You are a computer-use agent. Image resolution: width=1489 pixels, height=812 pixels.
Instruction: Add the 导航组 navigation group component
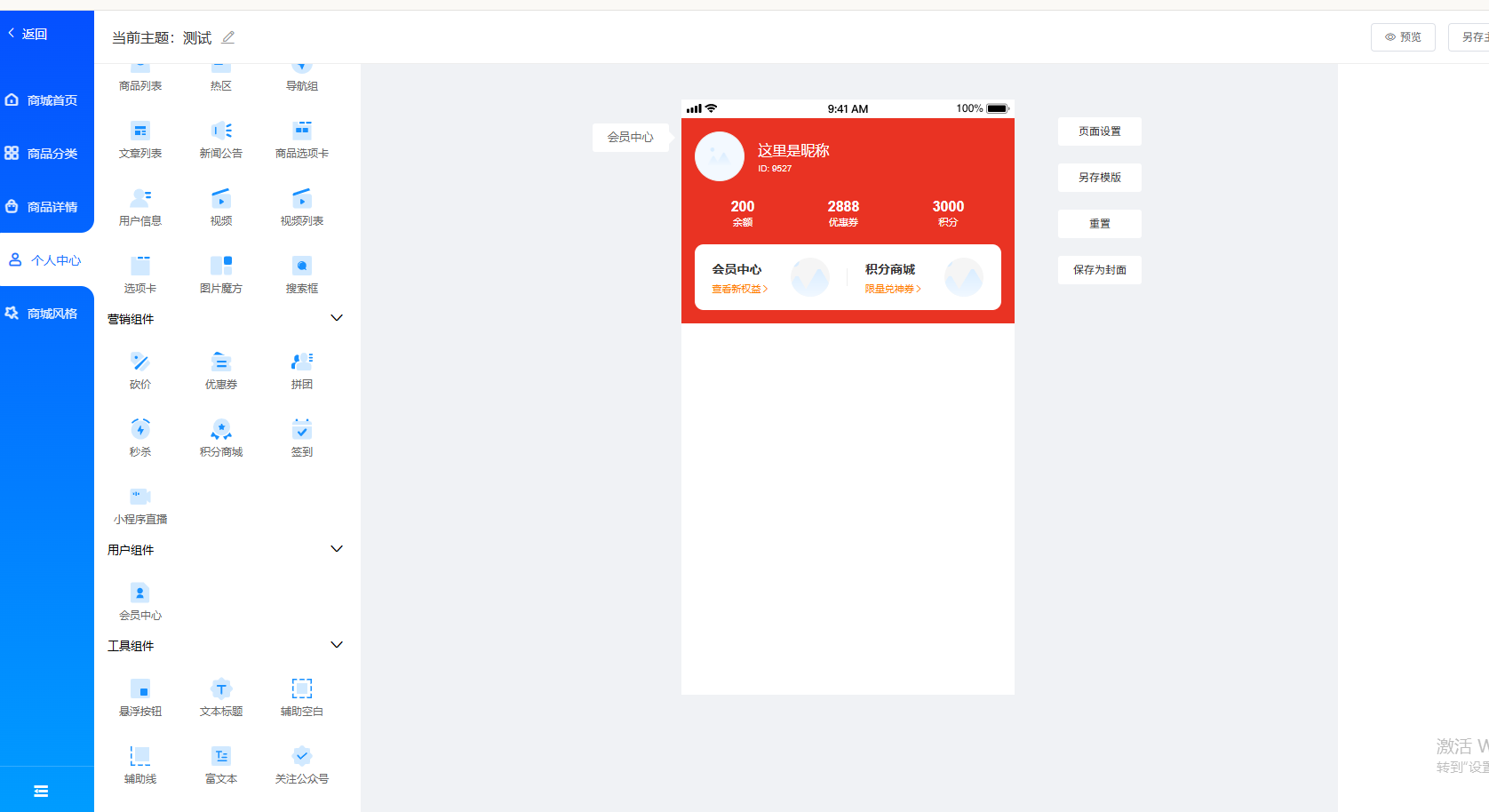pyautogui.click(x=302, y=78)
